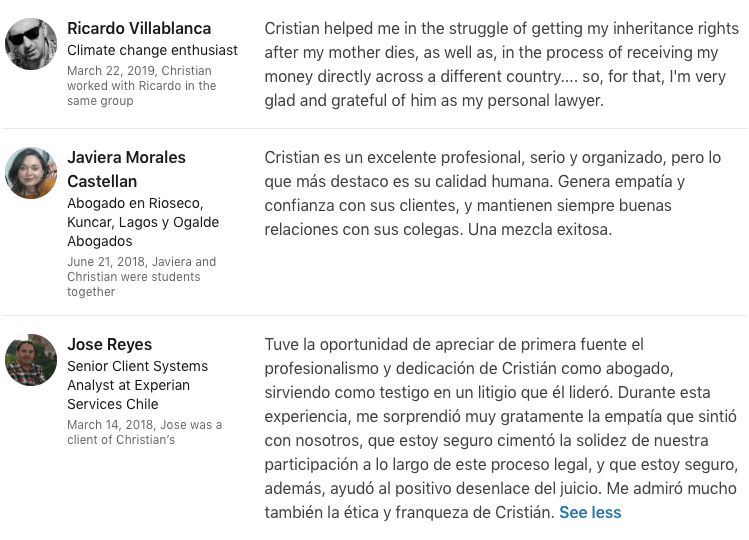Open the Jose Reyes name link

click(x=109, y=344)
